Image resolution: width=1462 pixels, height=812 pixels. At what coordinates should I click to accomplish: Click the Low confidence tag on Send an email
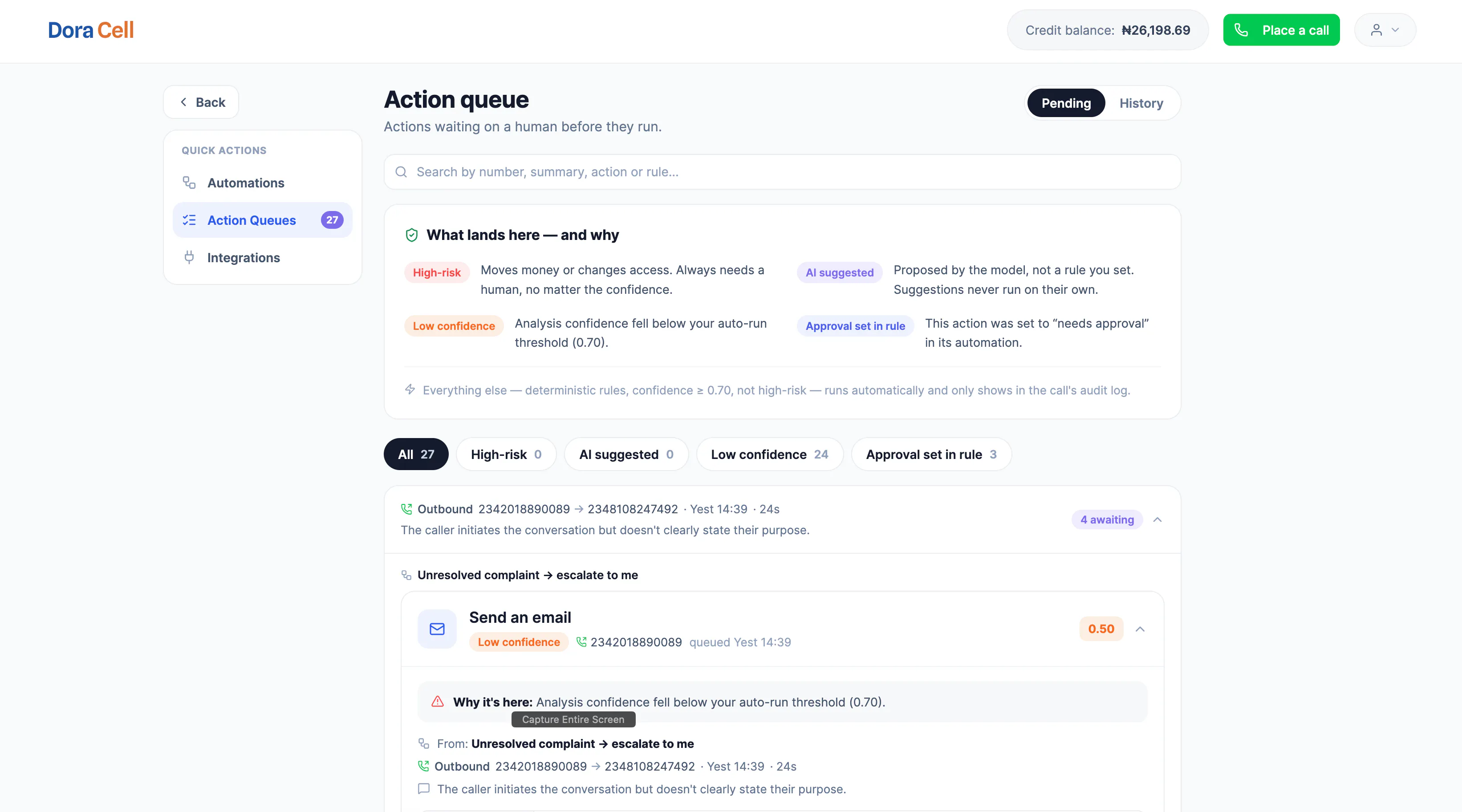click(x=519, y=642)
